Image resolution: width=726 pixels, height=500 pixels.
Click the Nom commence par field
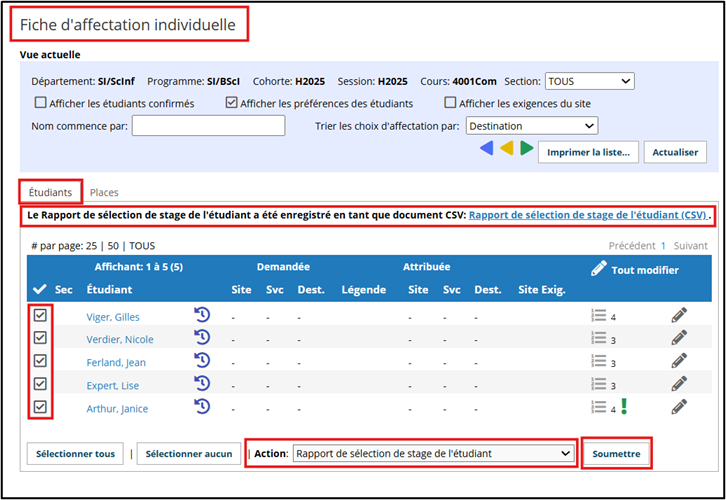click(x=208, y=126)
